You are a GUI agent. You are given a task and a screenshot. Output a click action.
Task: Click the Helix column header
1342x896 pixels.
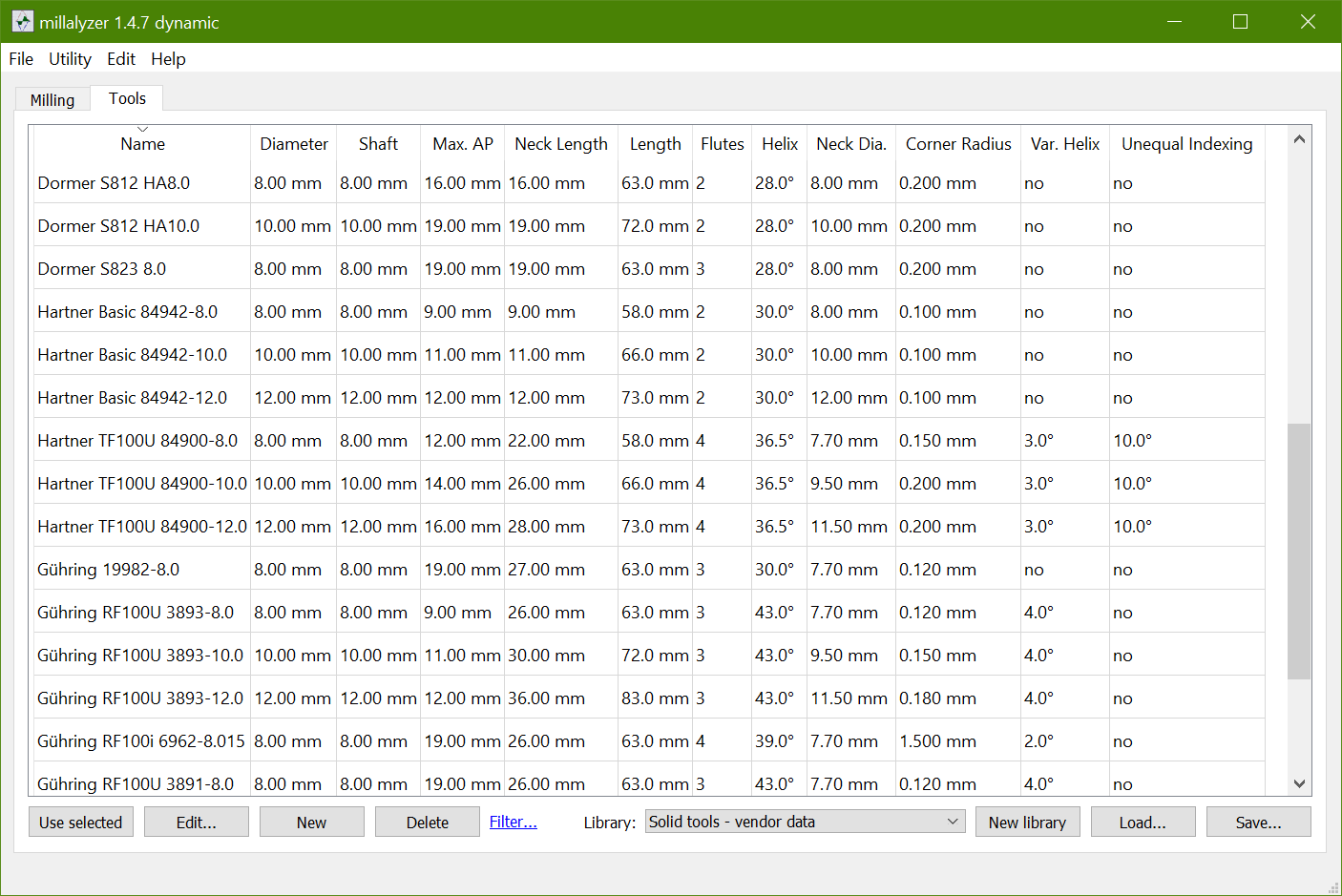pyautogui.click(x=780, y=144)
